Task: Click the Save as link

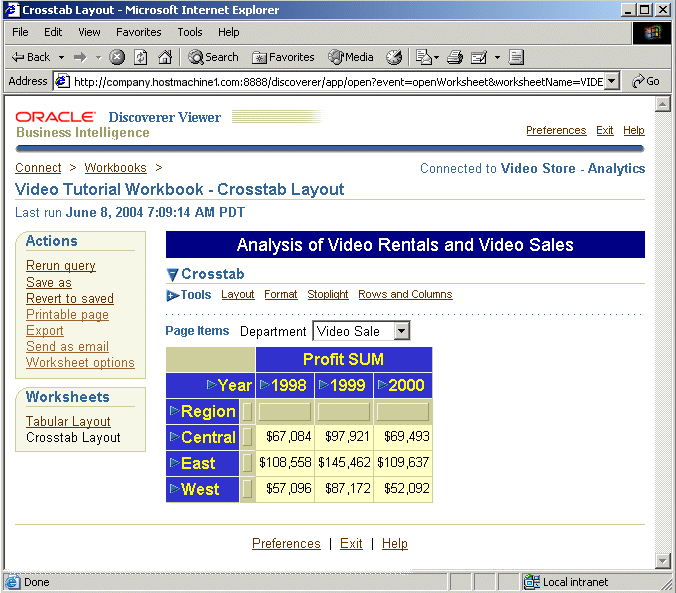Action: [49, 282]
